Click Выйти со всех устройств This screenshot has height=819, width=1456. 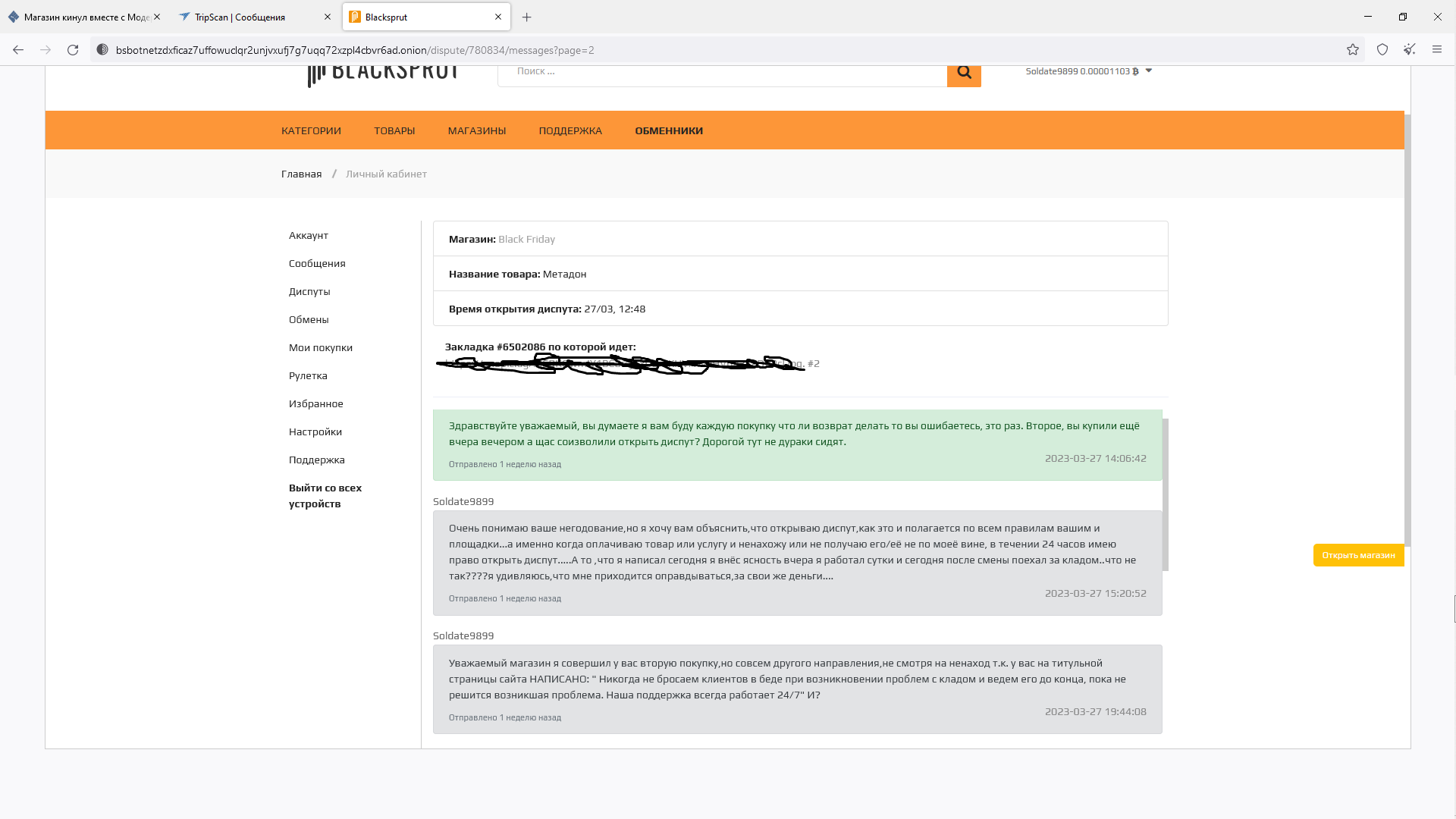[325, 495]
